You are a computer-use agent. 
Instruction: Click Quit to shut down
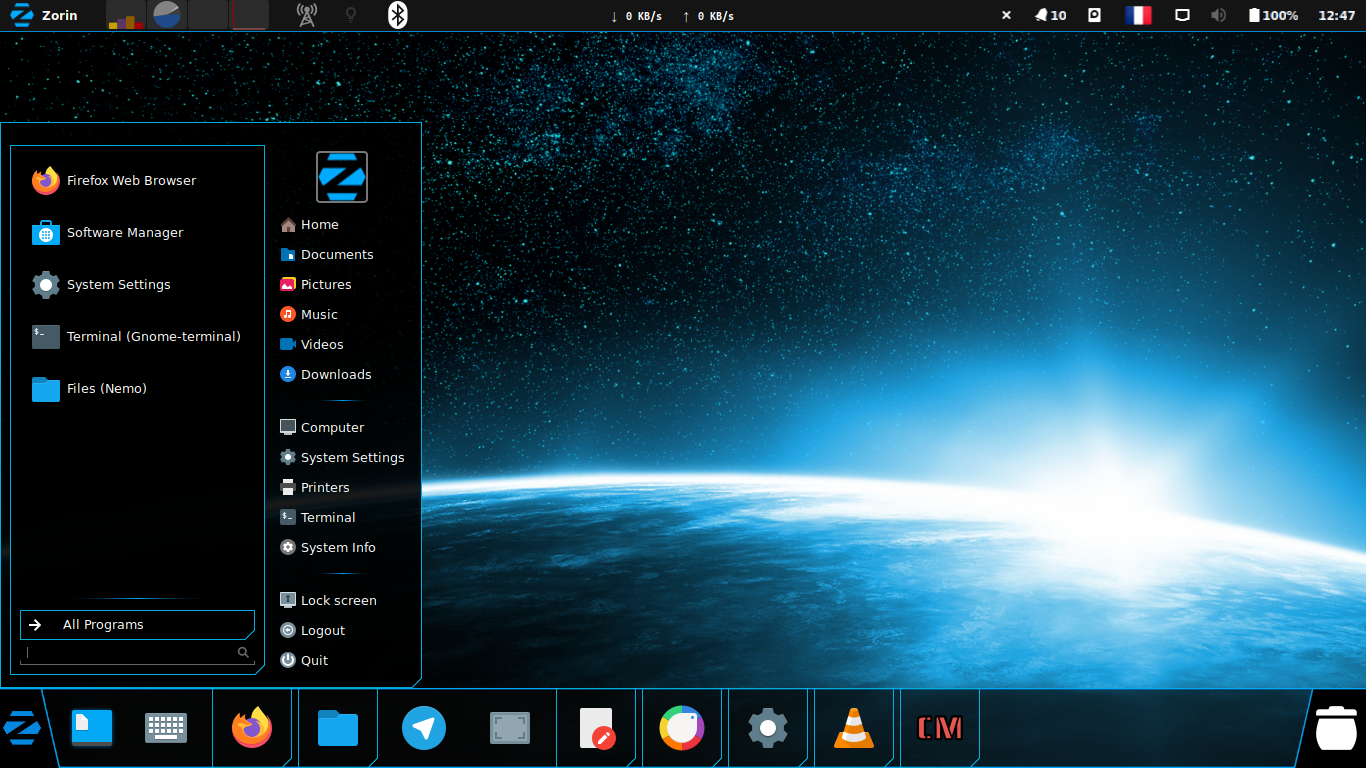[304, 661]
